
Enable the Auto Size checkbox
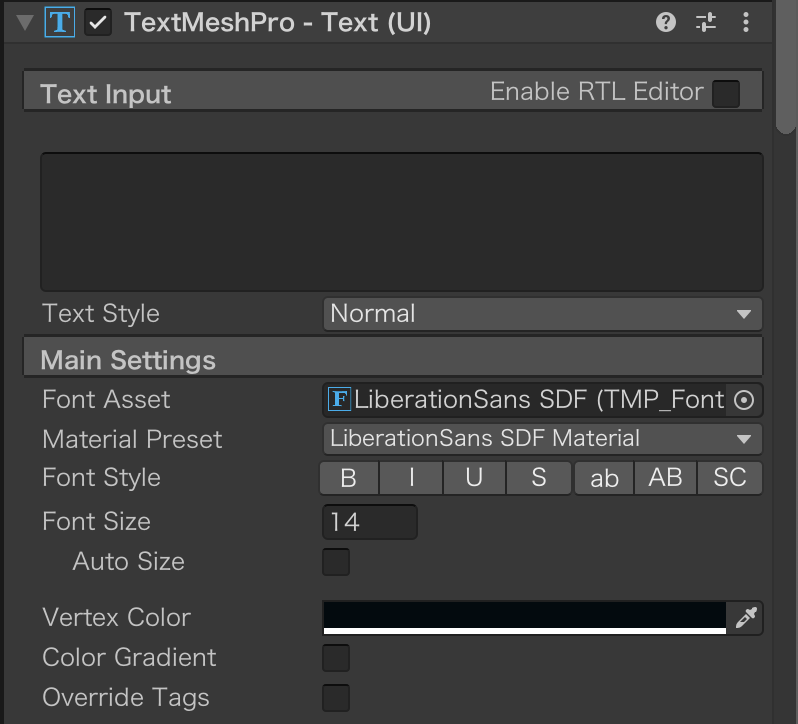tap(336, 562)
